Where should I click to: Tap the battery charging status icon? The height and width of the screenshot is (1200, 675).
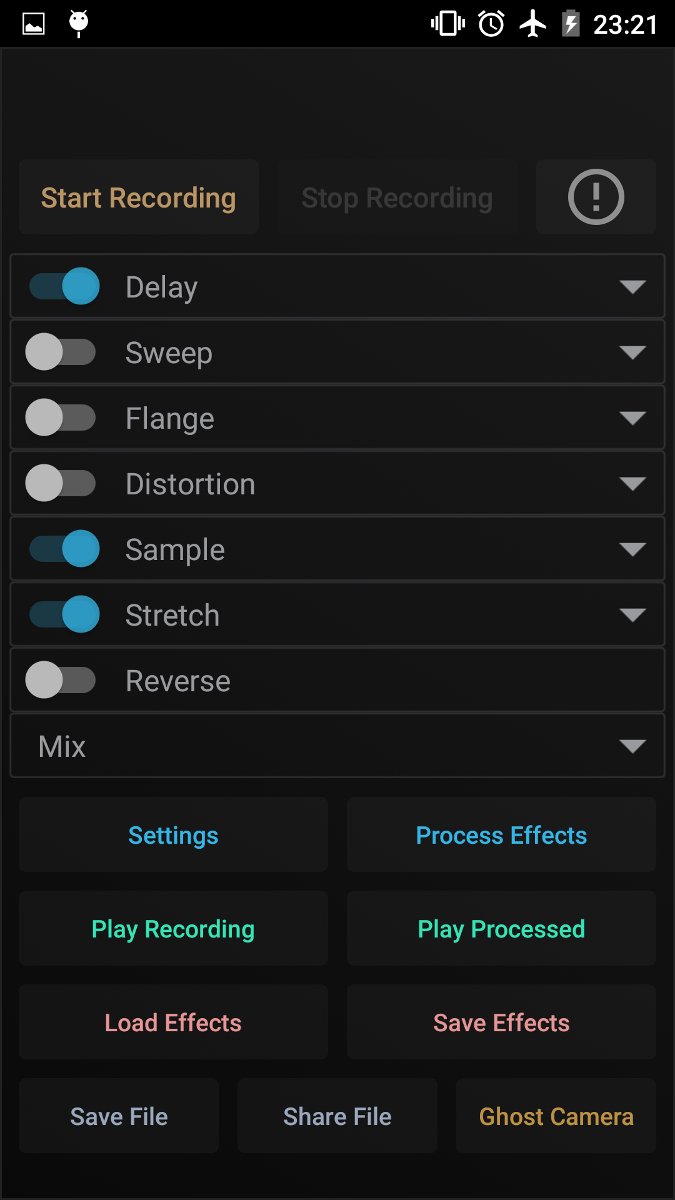click(571, 24)
